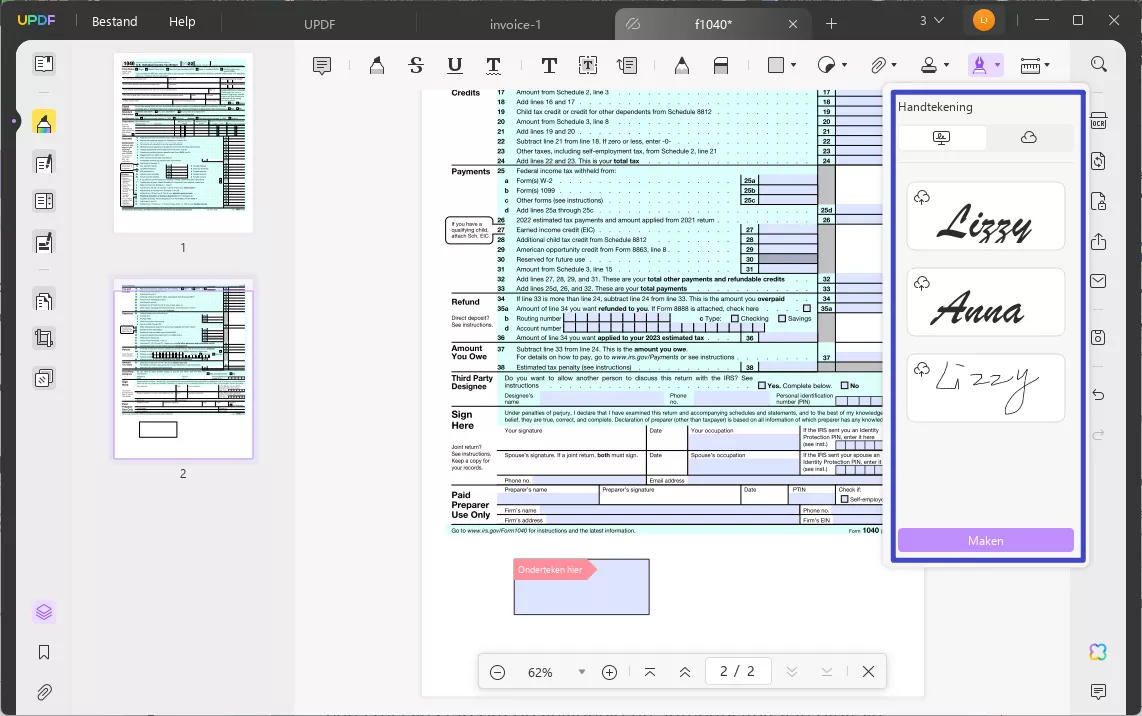Zoom in with the plus button
1142x716 pixels.
[610, 672]
